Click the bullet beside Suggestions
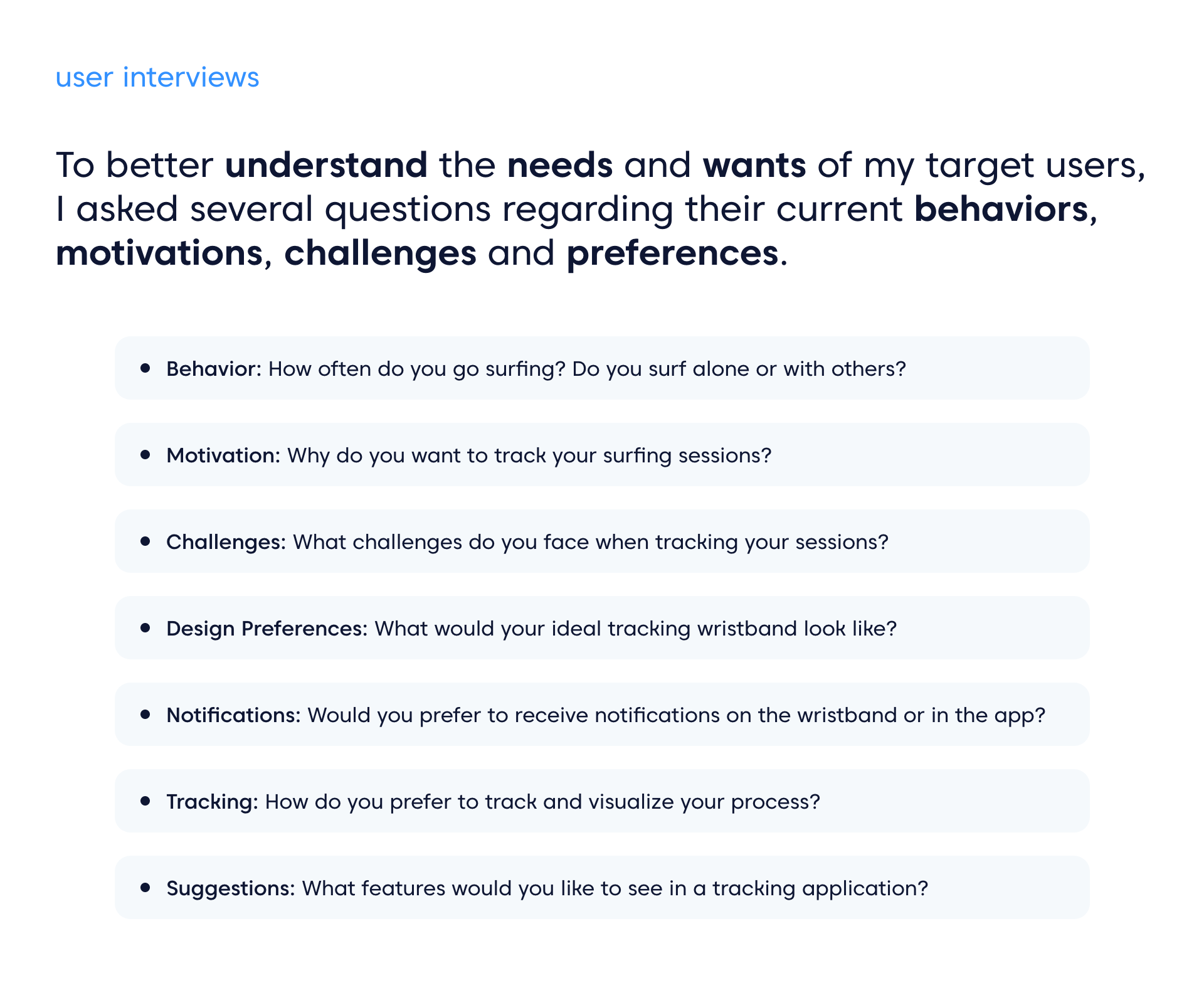The width and height of the screenshot is (1204, 990). tap(145, 887)
